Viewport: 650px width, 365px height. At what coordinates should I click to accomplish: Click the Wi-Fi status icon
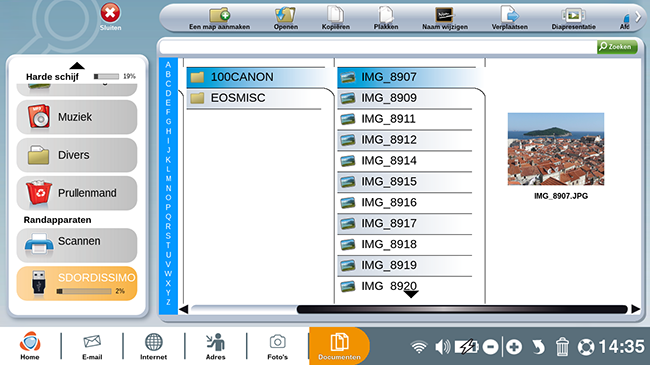[x=419, y=347]
